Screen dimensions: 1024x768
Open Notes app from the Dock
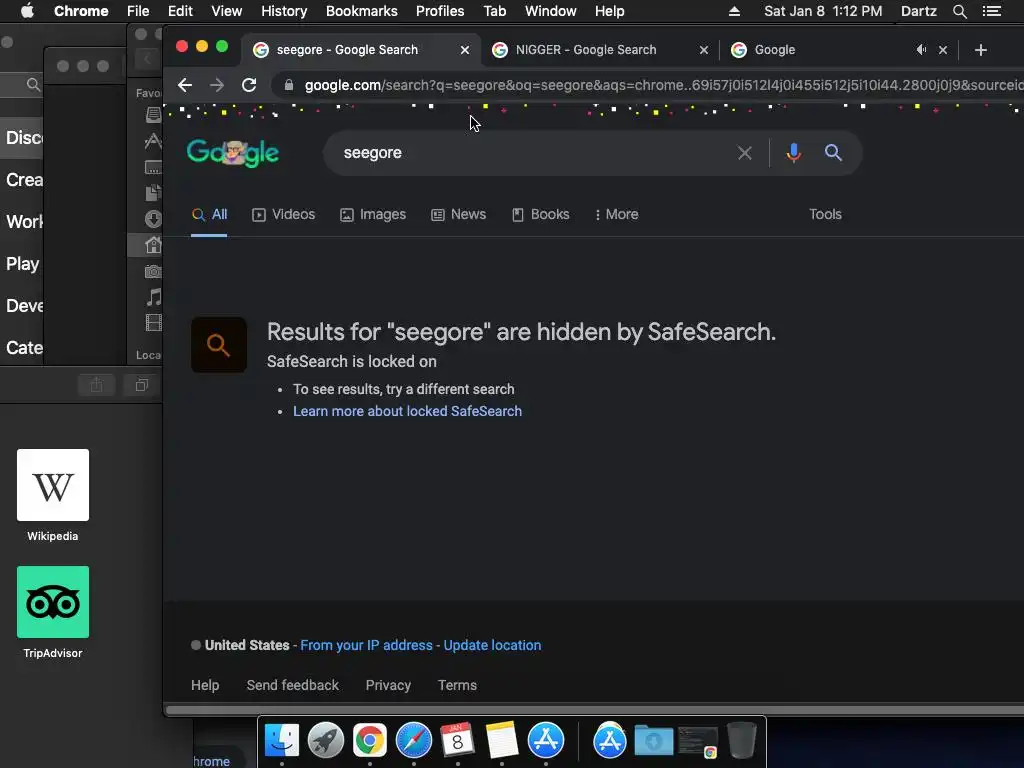502,741
